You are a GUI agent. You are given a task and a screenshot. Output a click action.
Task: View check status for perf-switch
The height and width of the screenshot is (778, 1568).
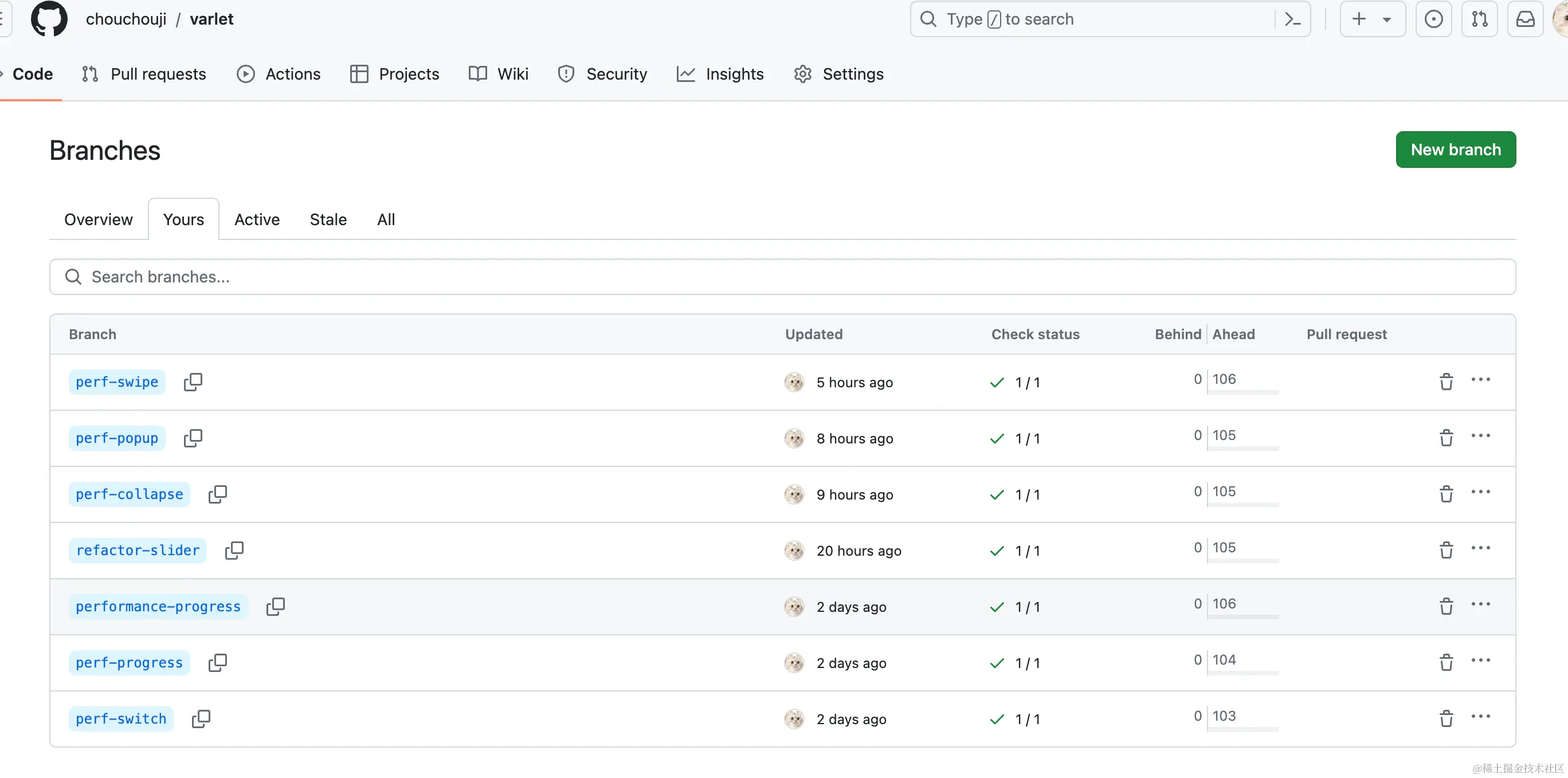point(1016,719)
